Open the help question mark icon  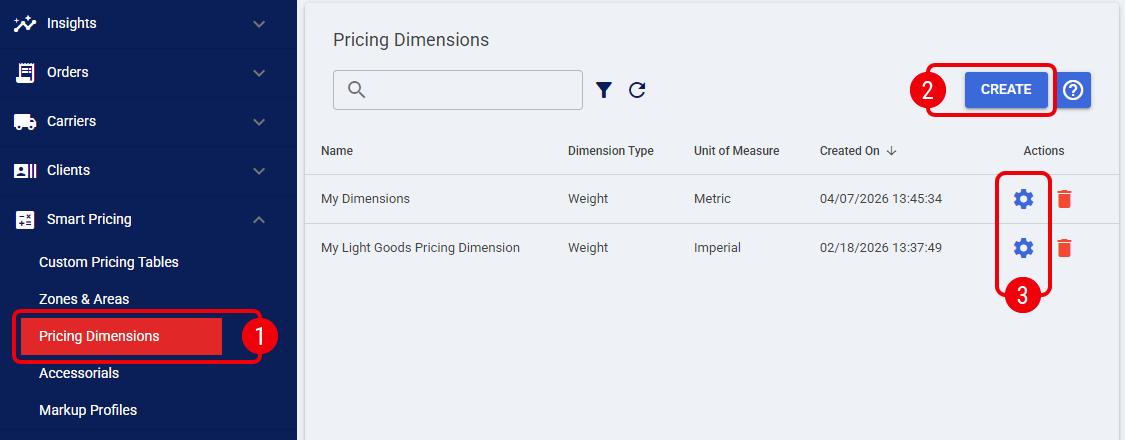pyautogui.click(x=1074, y=90)
